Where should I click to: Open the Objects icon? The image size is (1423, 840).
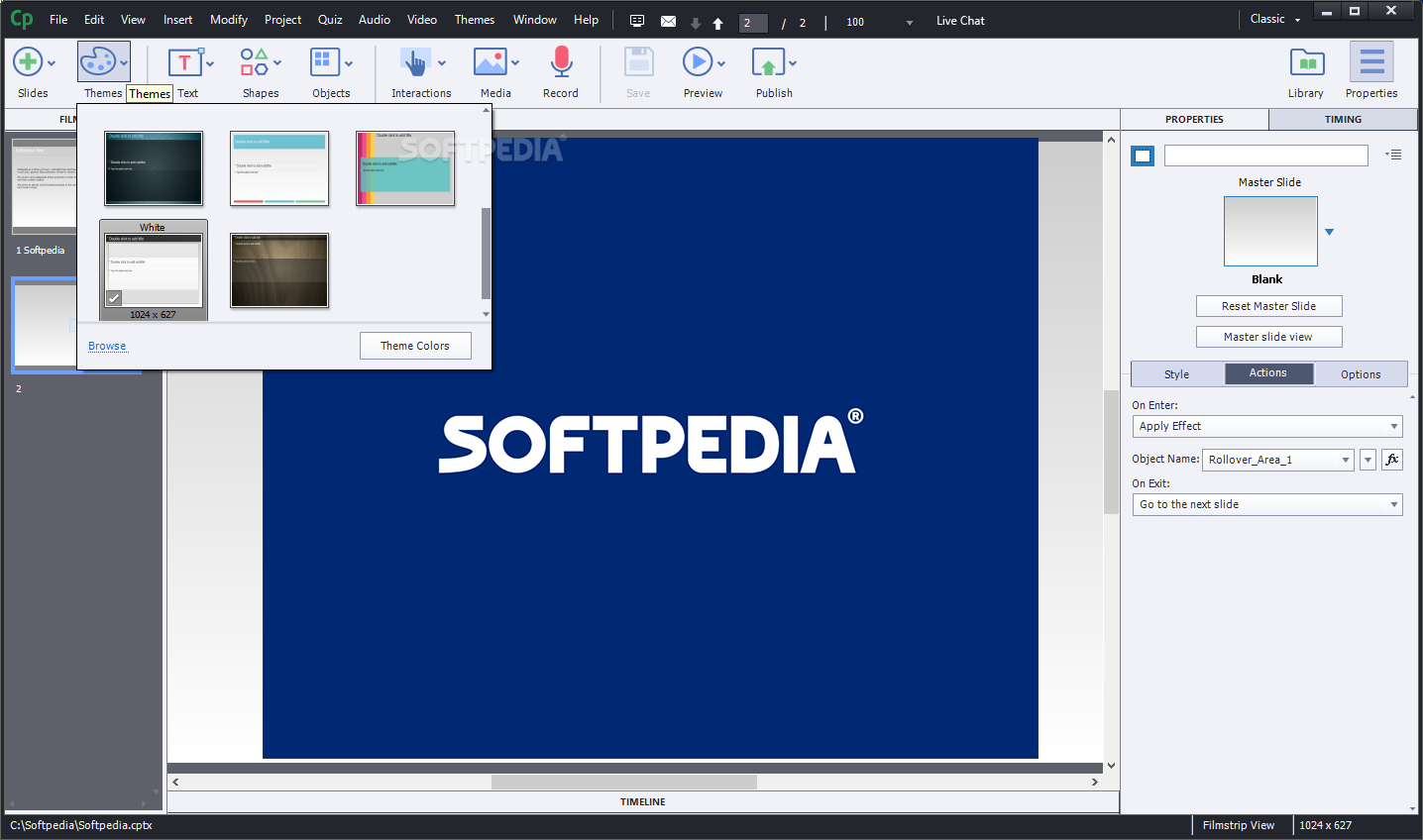tap(325, 62)
